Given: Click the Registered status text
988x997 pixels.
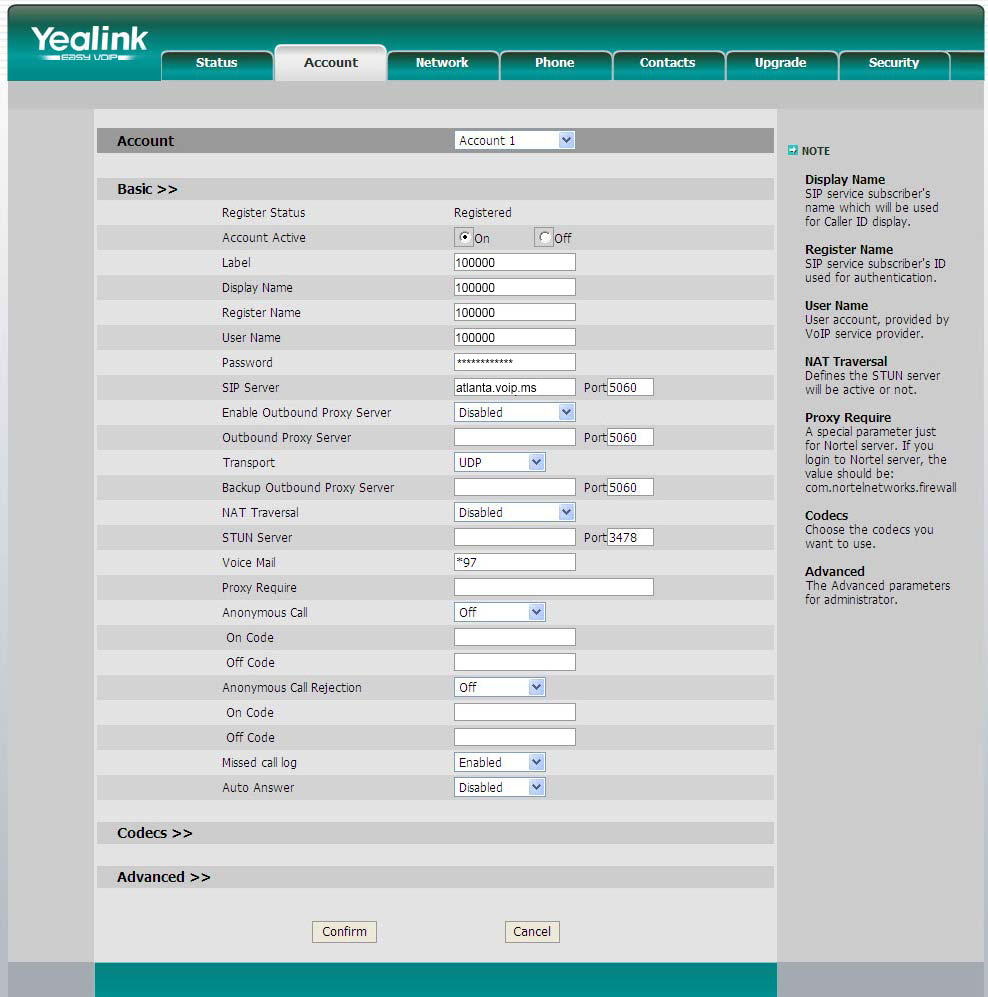Looking at the screenshot, I should point(483,212).
